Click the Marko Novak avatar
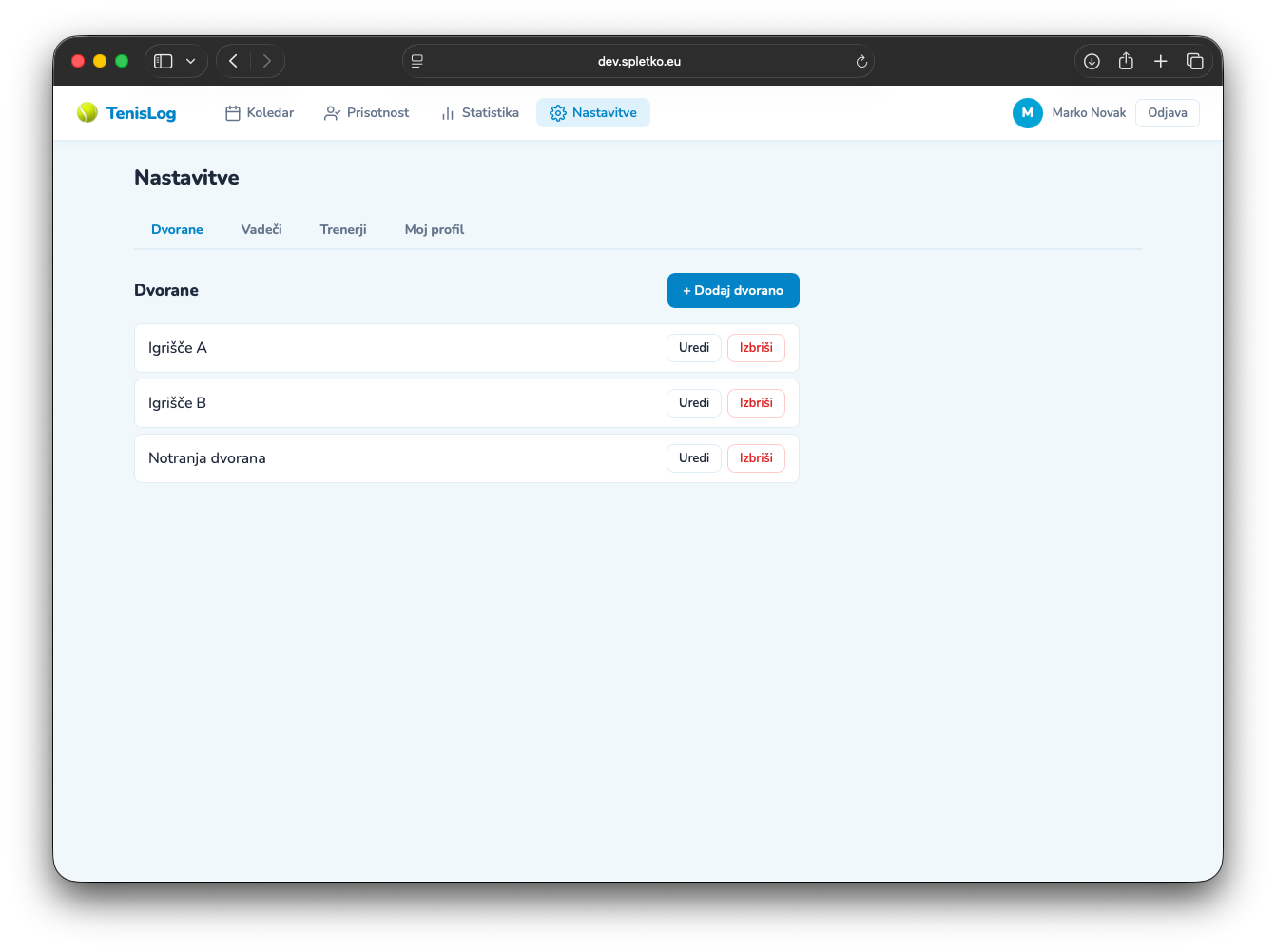This screenshot has height=952, width=1276. 1027,112
